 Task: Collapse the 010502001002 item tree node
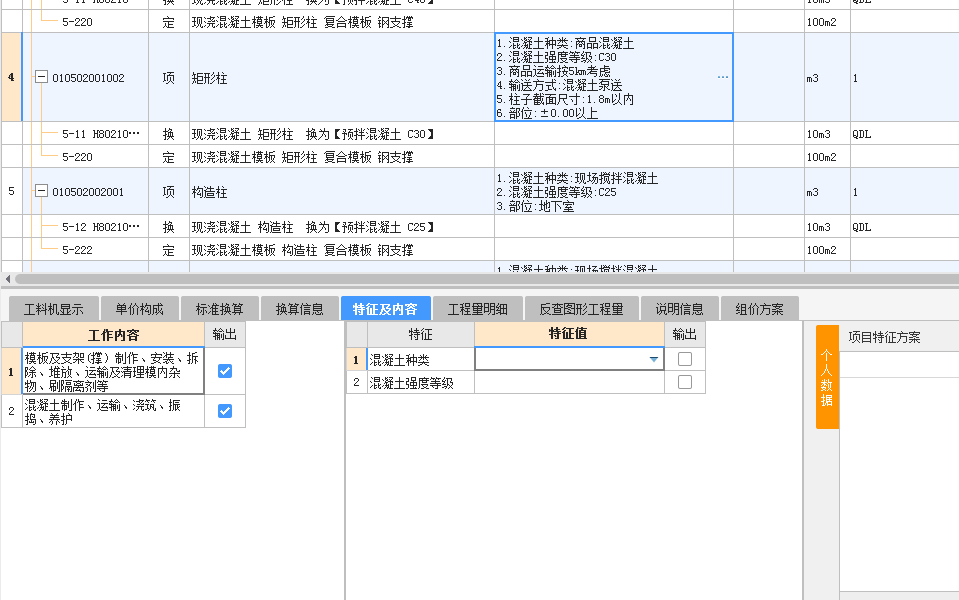point(41,77)
